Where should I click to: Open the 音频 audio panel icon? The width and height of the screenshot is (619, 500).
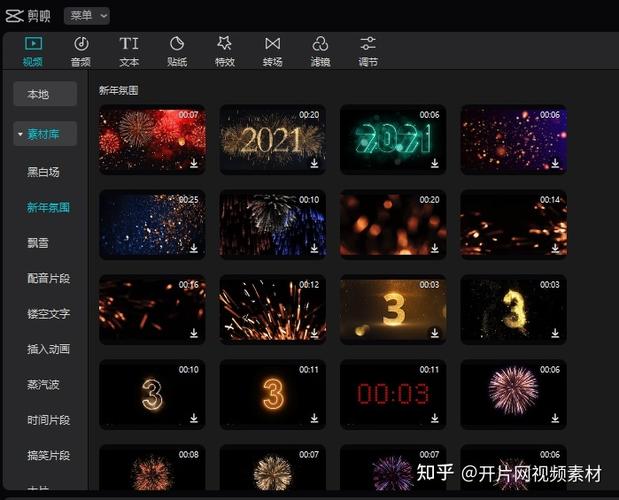coord(81,43)
